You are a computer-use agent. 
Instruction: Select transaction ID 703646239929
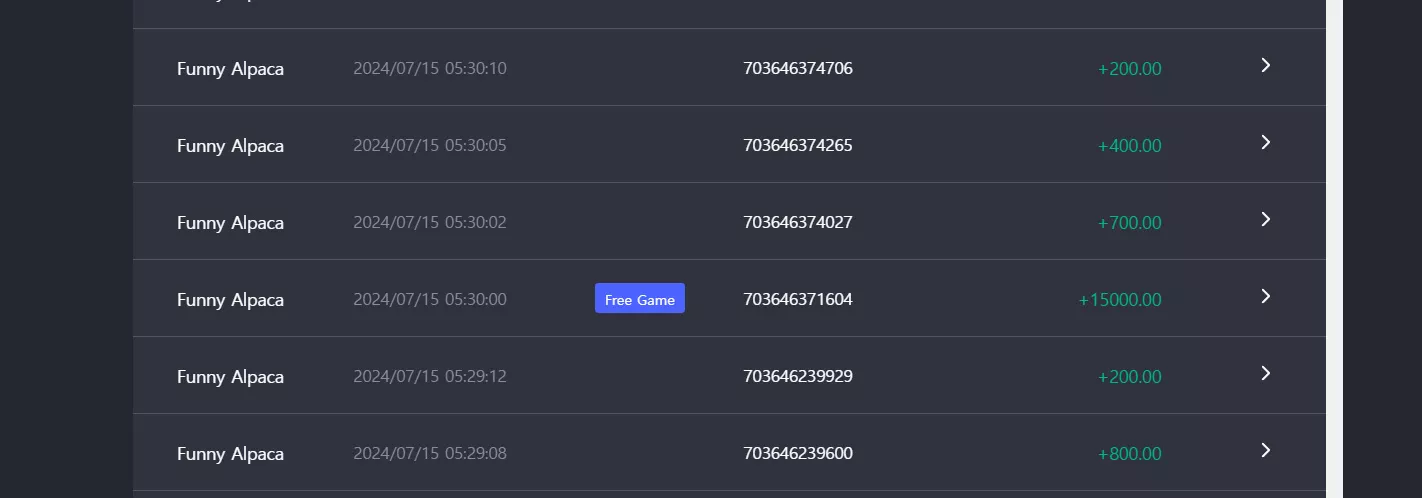click(x=798, y=377)
